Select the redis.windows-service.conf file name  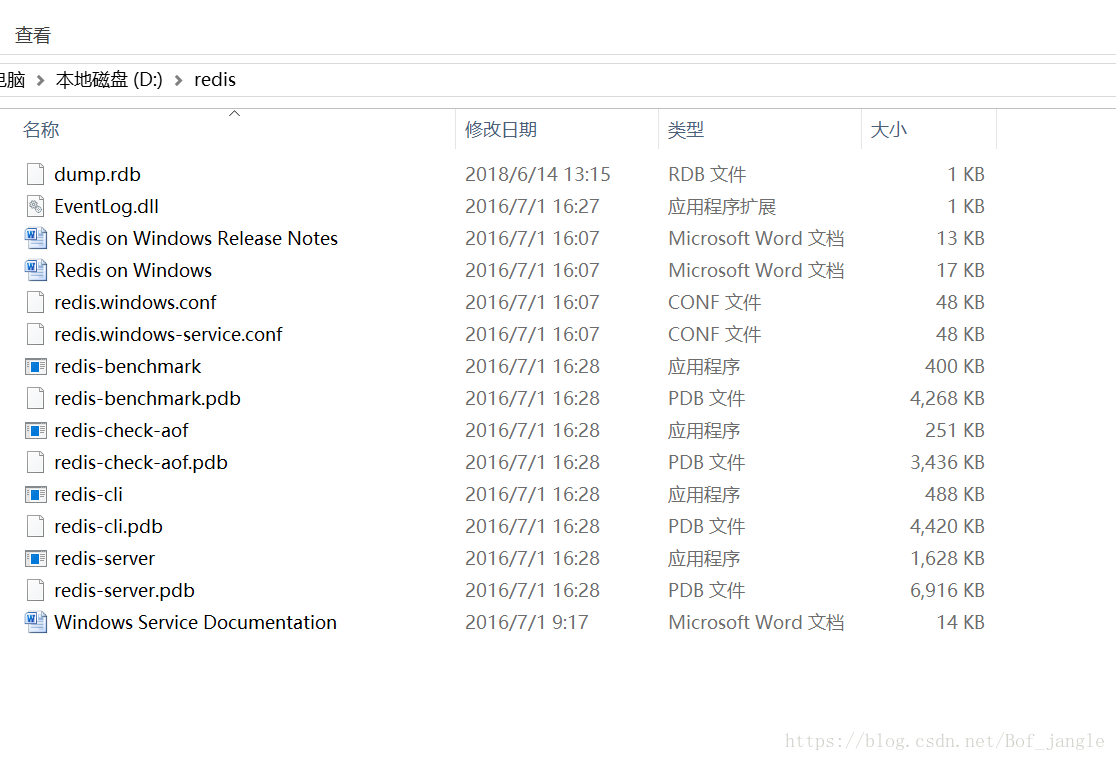pyautogui.click(x=168, y=335)
